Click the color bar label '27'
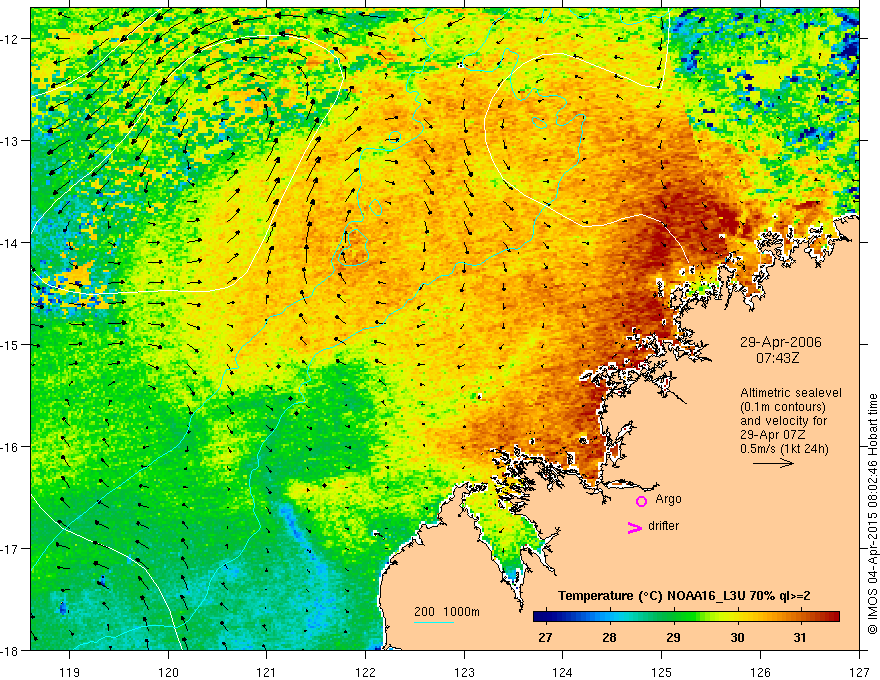880x680 pixels. 544,637
